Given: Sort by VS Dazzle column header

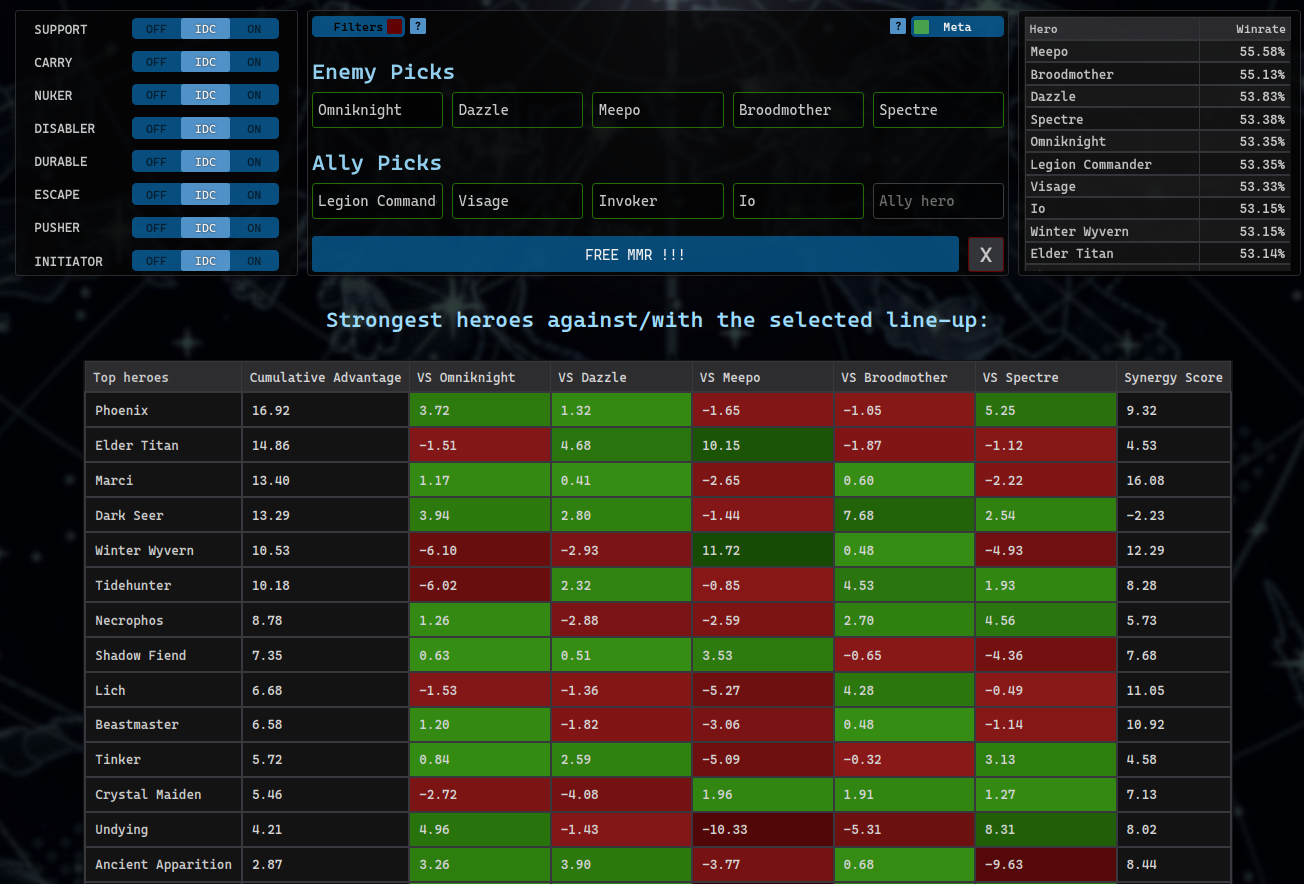Looking at the screenshot, I should pyautogui.click(x=621, y=377).
